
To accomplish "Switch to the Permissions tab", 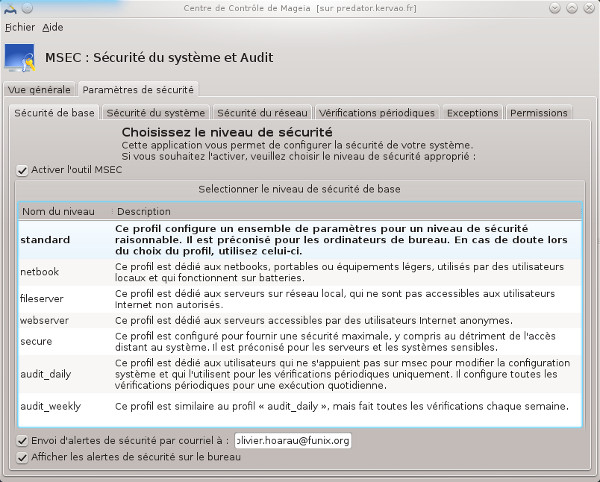I will (538, 113).
